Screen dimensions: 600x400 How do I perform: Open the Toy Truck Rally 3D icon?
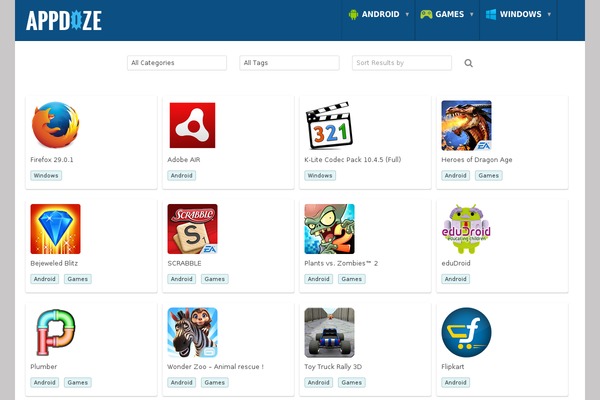click(329, 332)
